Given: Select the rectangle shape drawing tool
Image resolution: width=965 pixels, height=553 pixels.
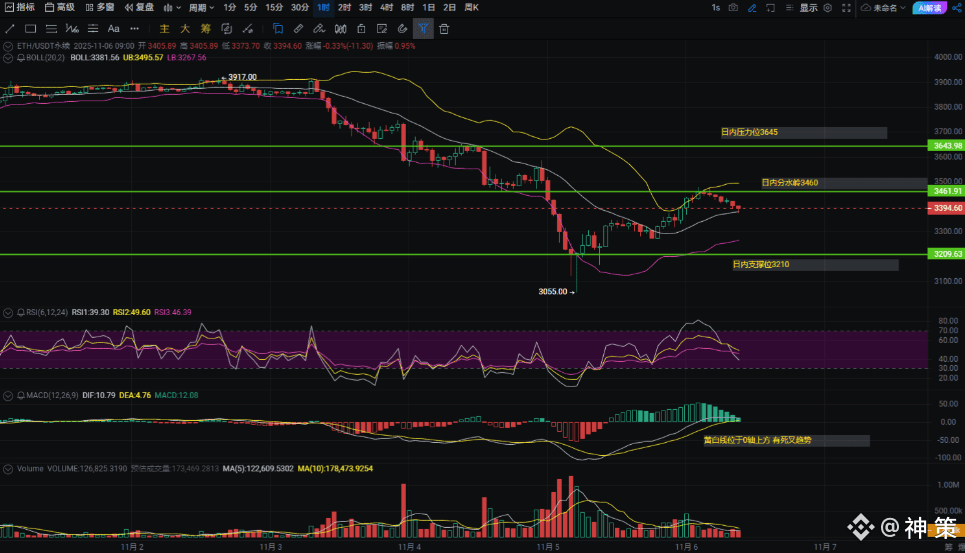Looking at the screenshot, I should tap(32, 29).
